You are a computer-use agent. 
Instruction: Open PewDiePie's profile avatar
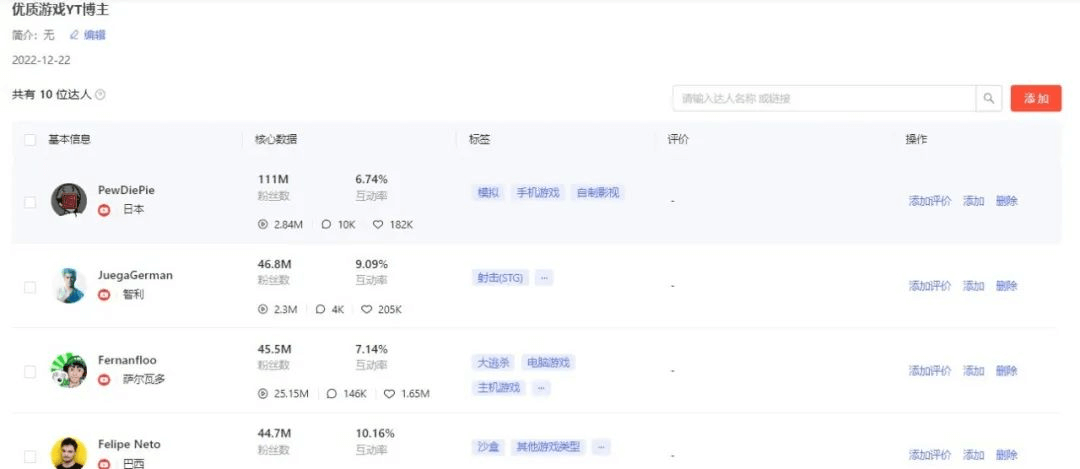click(x=69, y=200)
